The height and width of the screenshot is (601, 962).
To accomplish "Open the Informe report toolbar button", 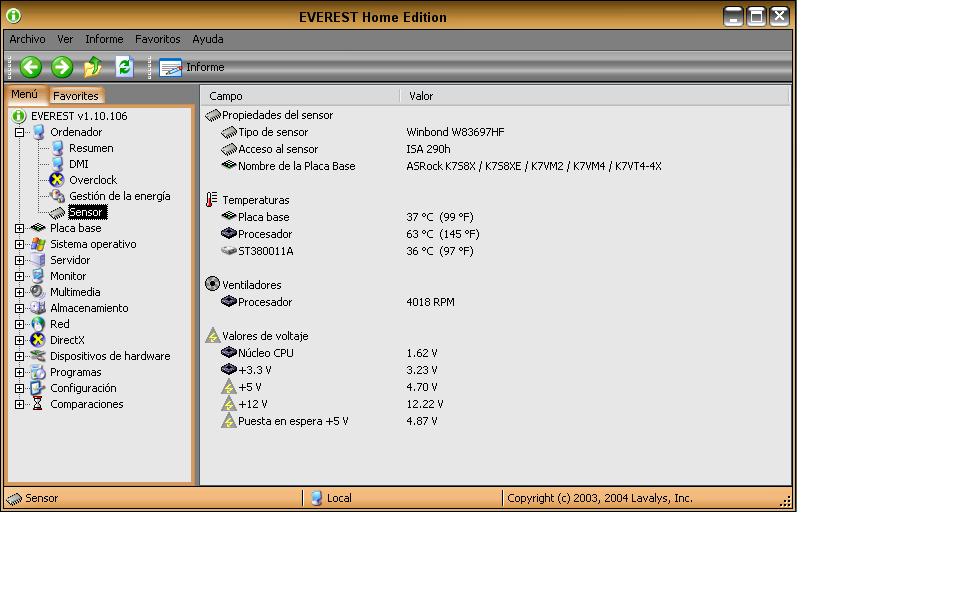I will [192, 67].
